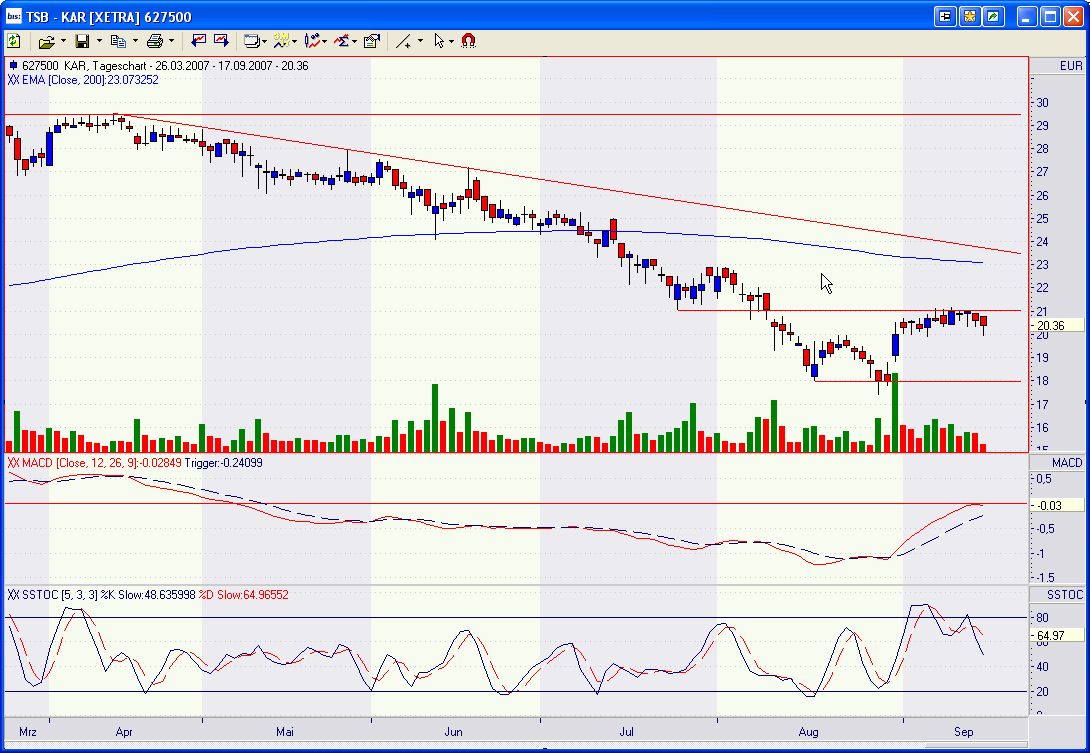Screen dimensions: 1090x753
Task: Click the Sep month label on time axis
Action: [x=963, y=732]
